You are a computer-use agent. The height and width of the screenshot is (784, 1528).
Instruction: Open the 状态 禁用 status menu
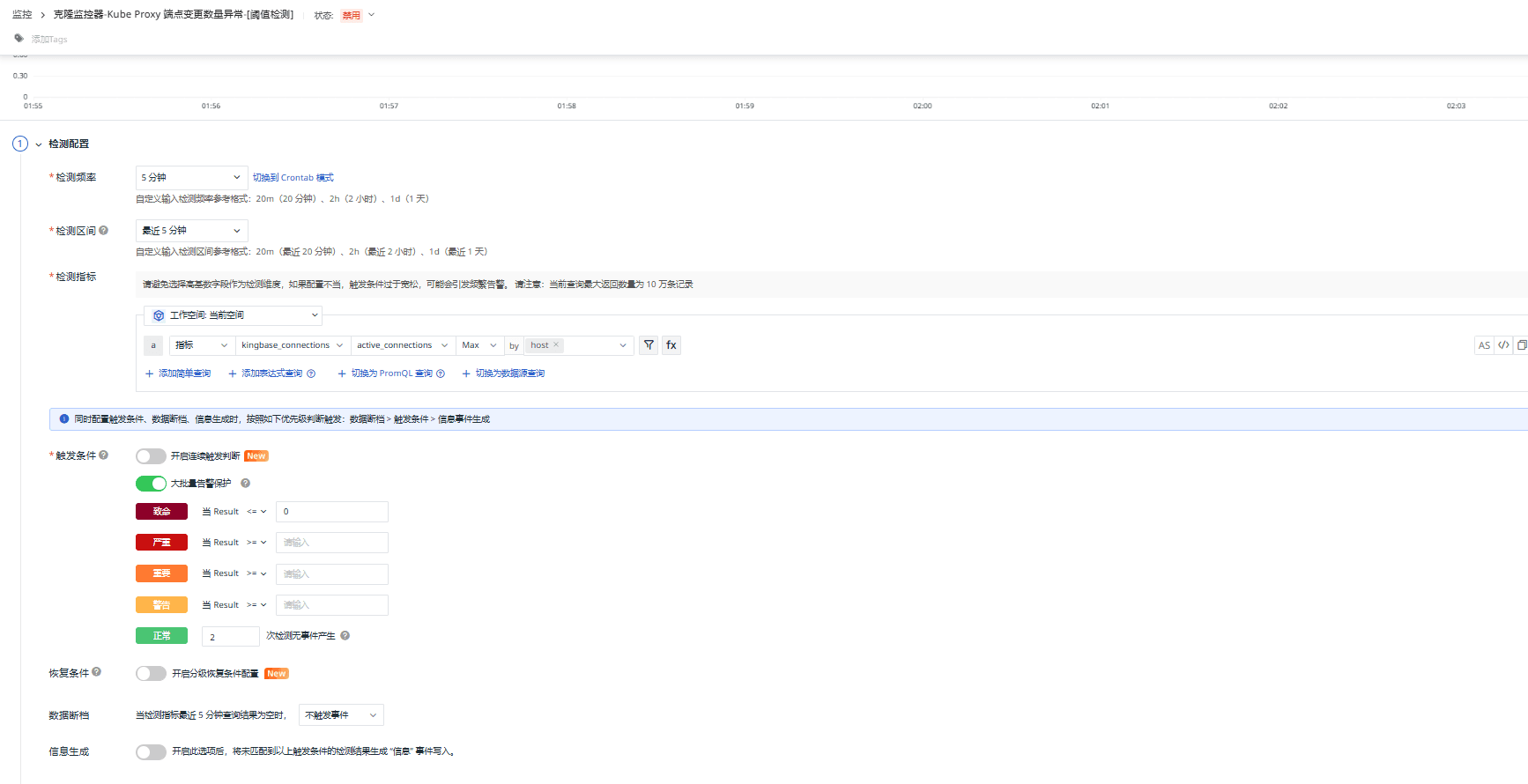point(358,15)
